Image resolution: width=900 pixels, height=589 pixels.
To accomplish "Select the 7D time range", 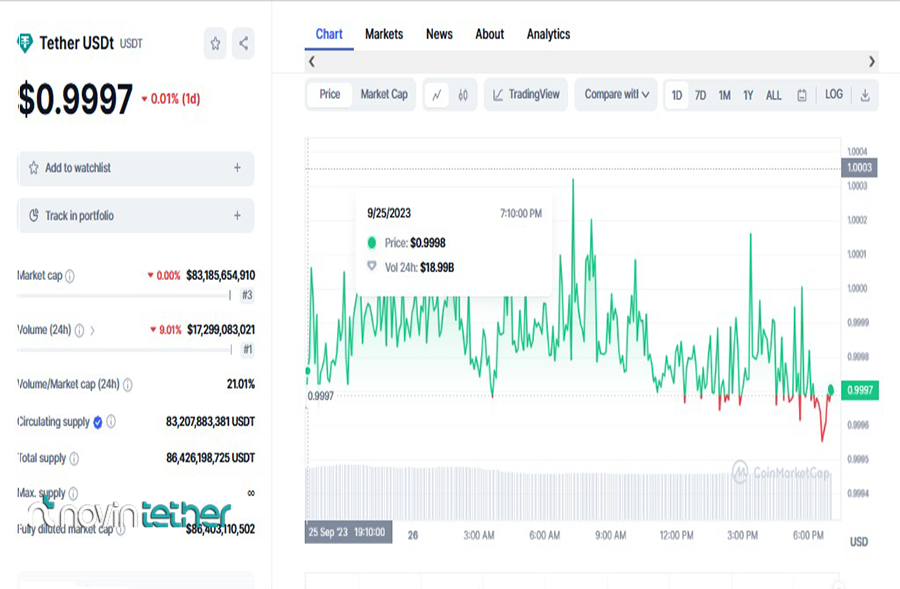I will point(700,95).
